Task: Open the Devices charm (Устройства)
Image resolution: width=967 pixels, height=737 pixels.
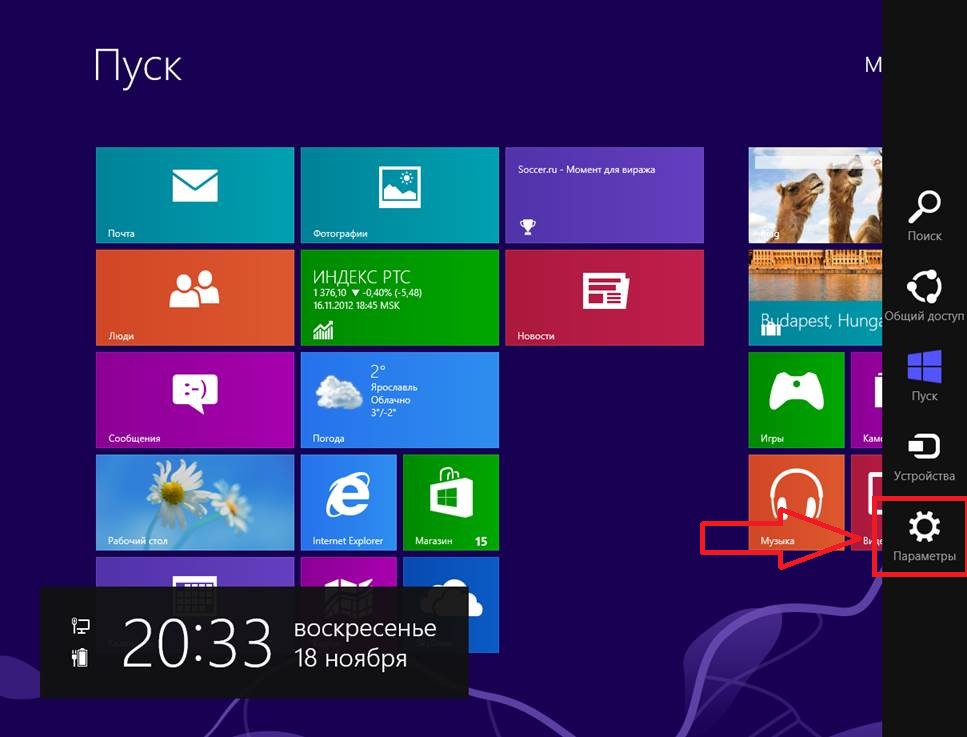Action: click(924, 455)
